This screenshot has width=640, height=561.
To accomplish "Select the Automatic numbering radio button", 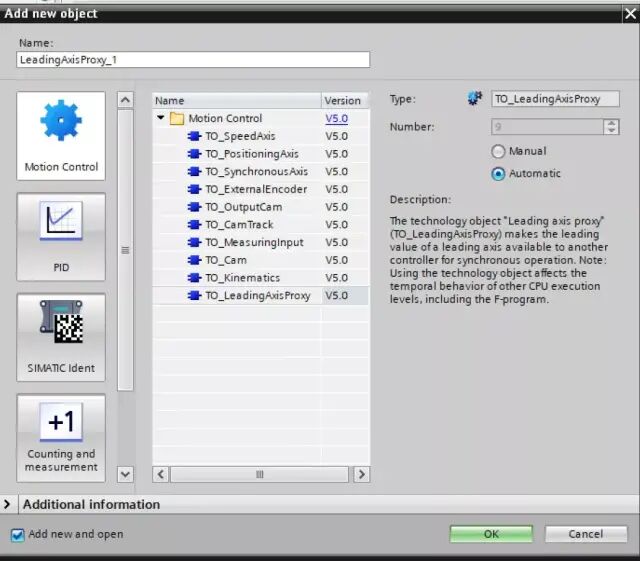I will coord(498,174).
